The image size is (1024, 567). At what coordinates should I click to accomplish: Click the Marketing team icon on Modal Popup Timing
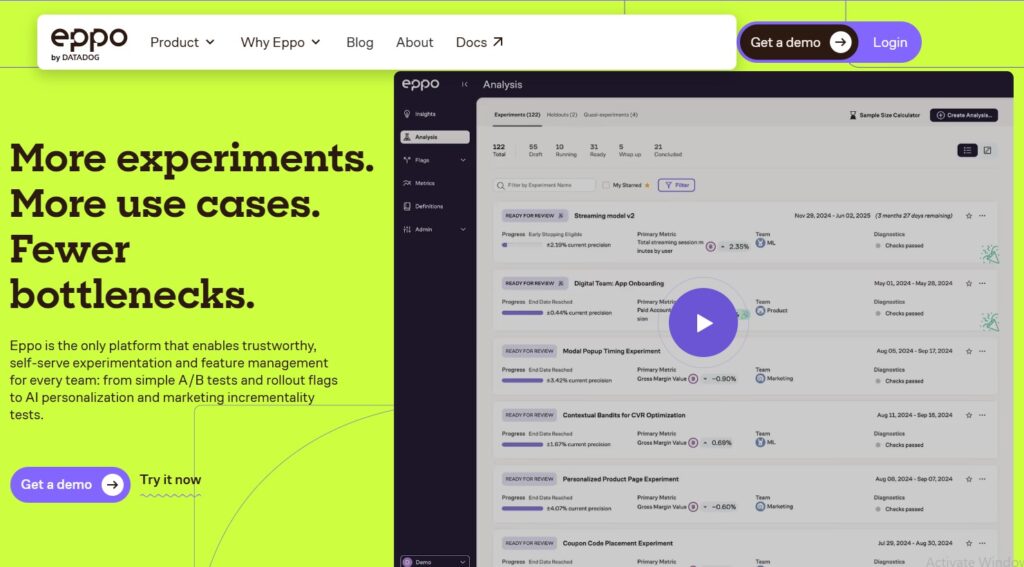pyautogui.click(x=760, y=378)
